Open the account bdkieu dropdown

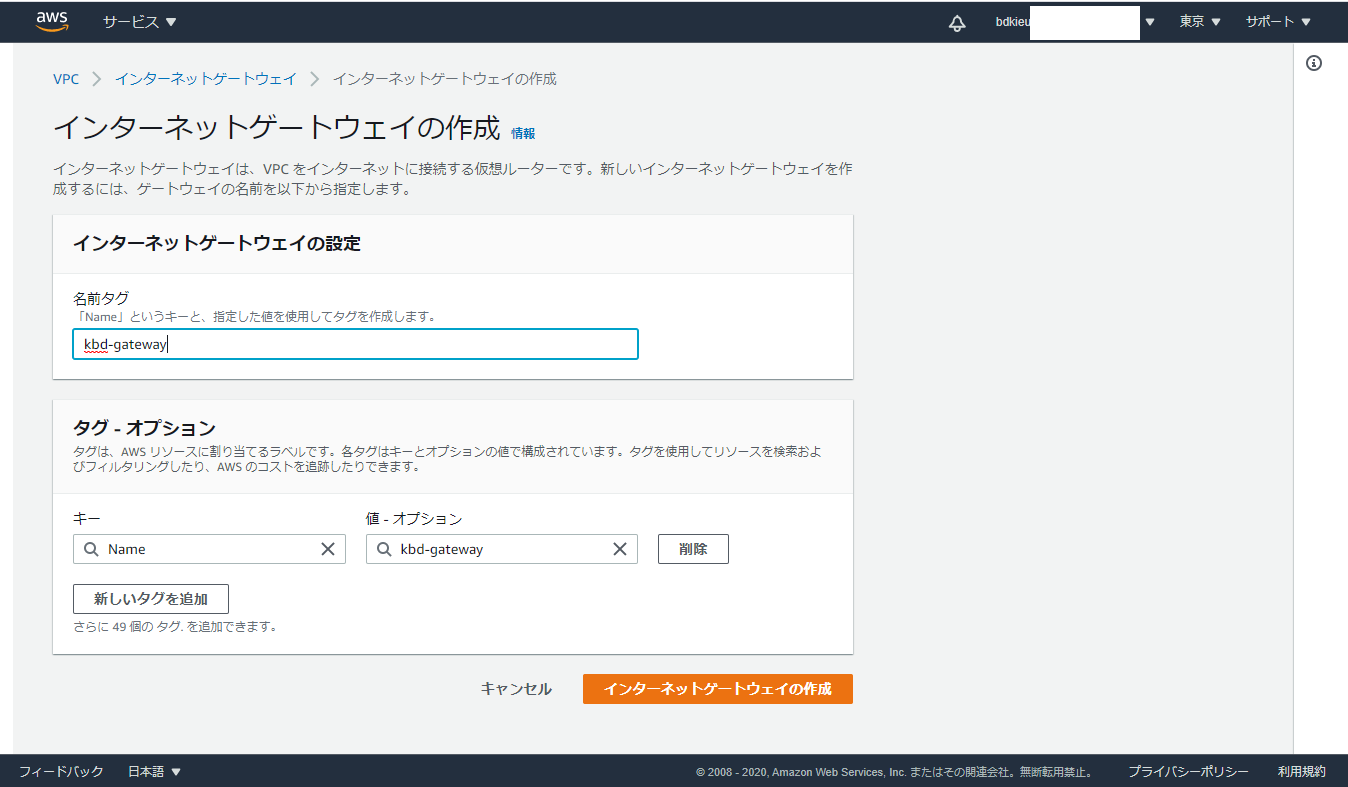[x=1075, y=22]
